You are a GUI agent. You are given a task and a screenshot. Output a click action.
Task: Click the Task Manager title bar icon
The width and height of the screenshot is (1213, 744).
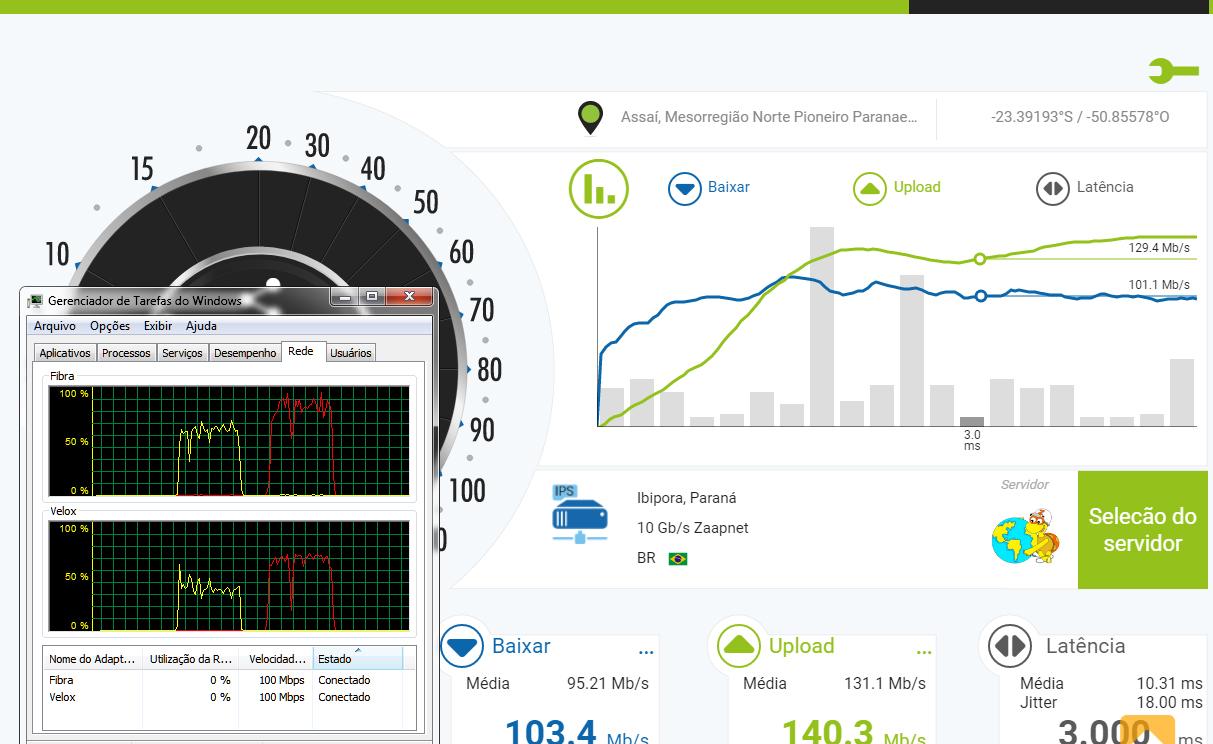tap(35, 300)
